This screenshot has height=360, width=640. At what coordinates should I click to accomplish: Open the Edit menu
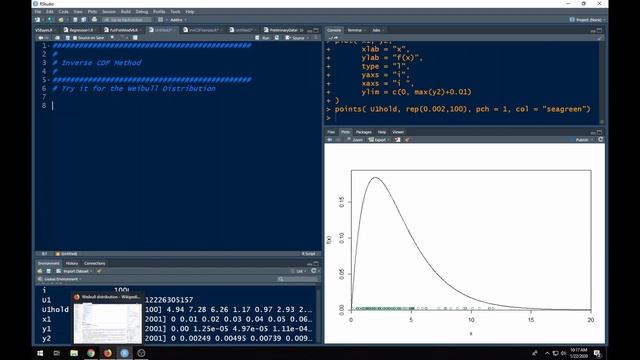(50, 12)
